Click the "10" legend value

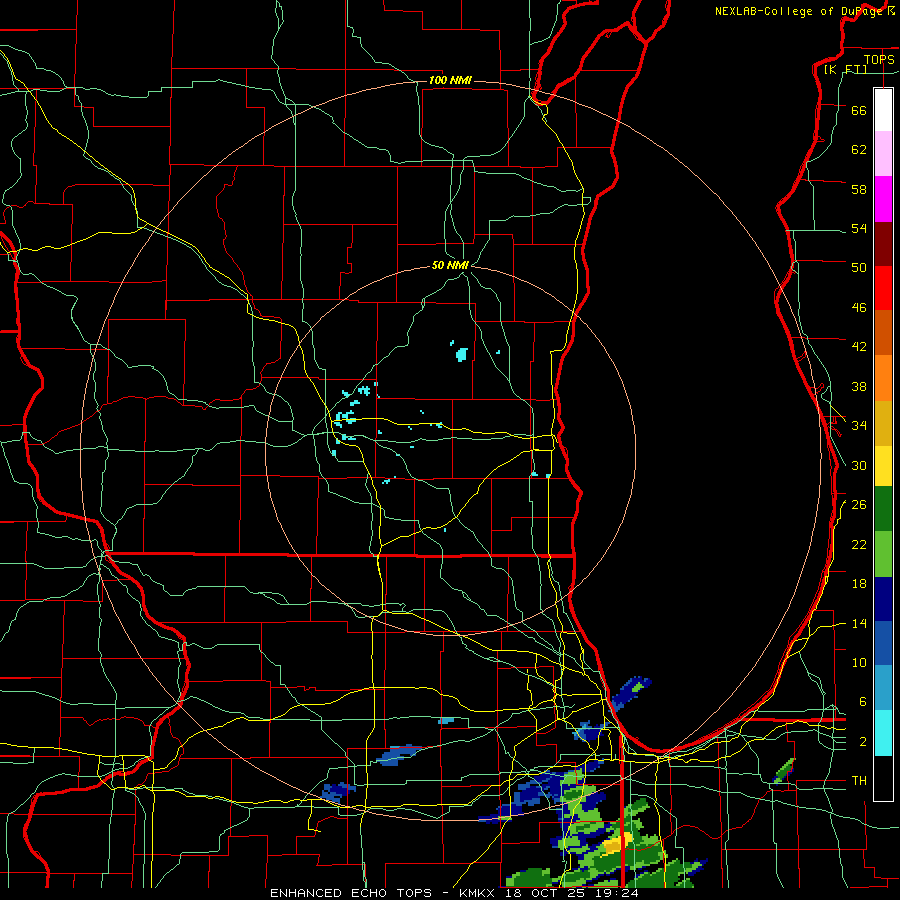coord(859,662)
